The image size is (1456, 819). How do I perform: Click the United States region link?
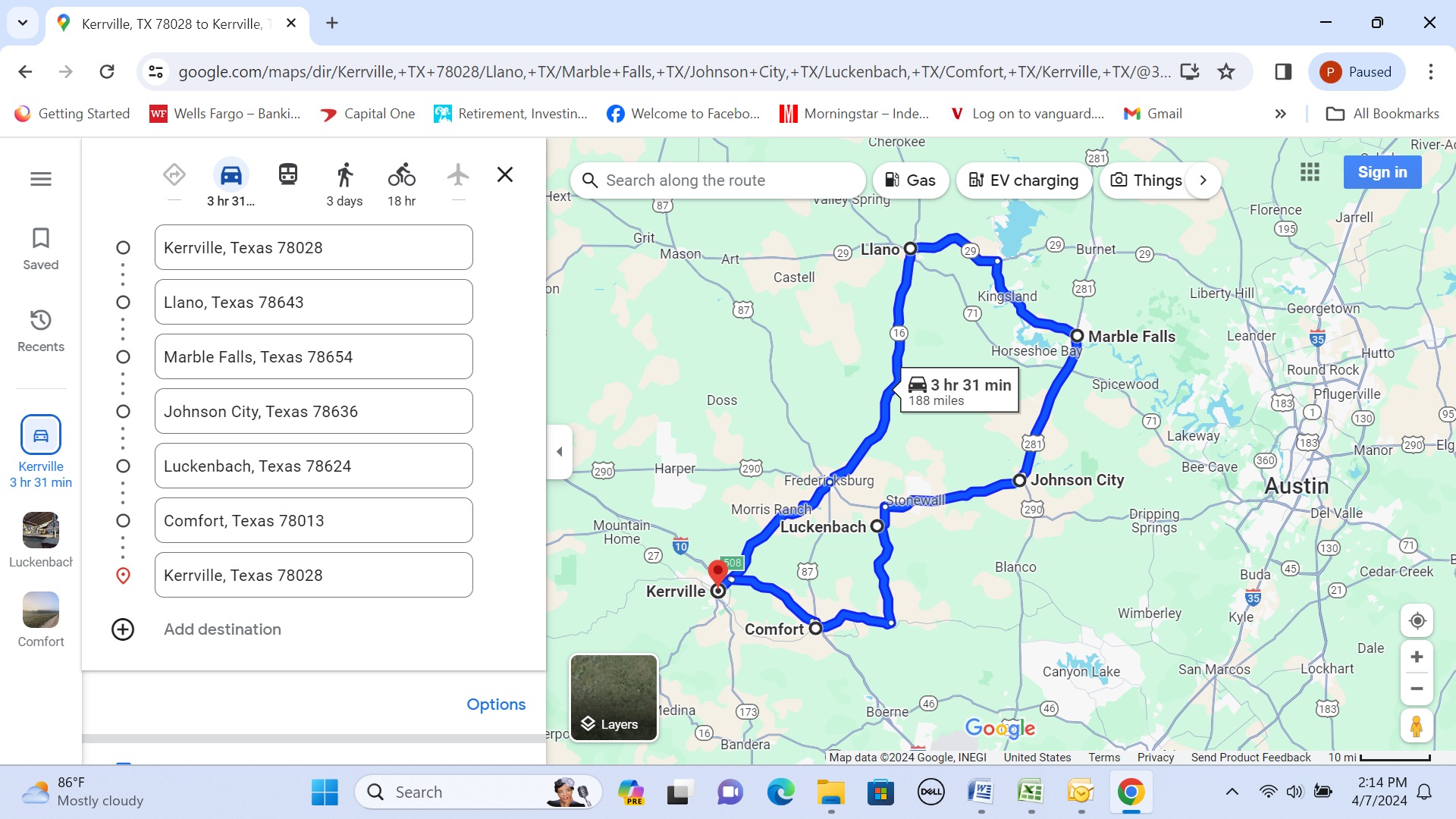pos(1037,758)
